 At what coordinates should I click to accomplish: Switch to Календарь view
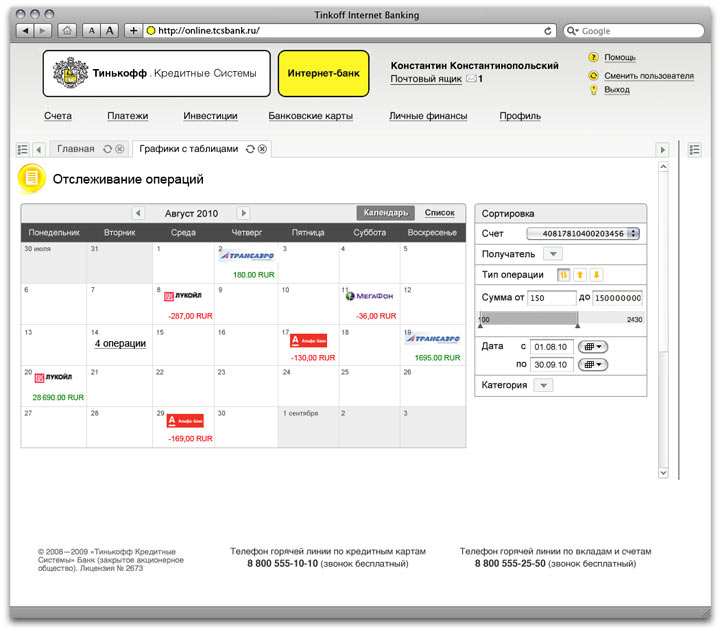(384, 213)
